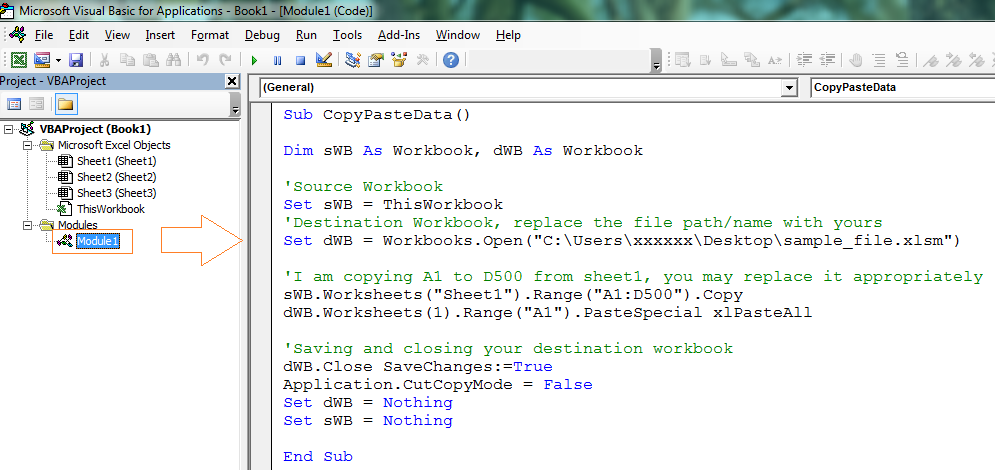Open the View menu
995x470 pixels.
point(117,35)
